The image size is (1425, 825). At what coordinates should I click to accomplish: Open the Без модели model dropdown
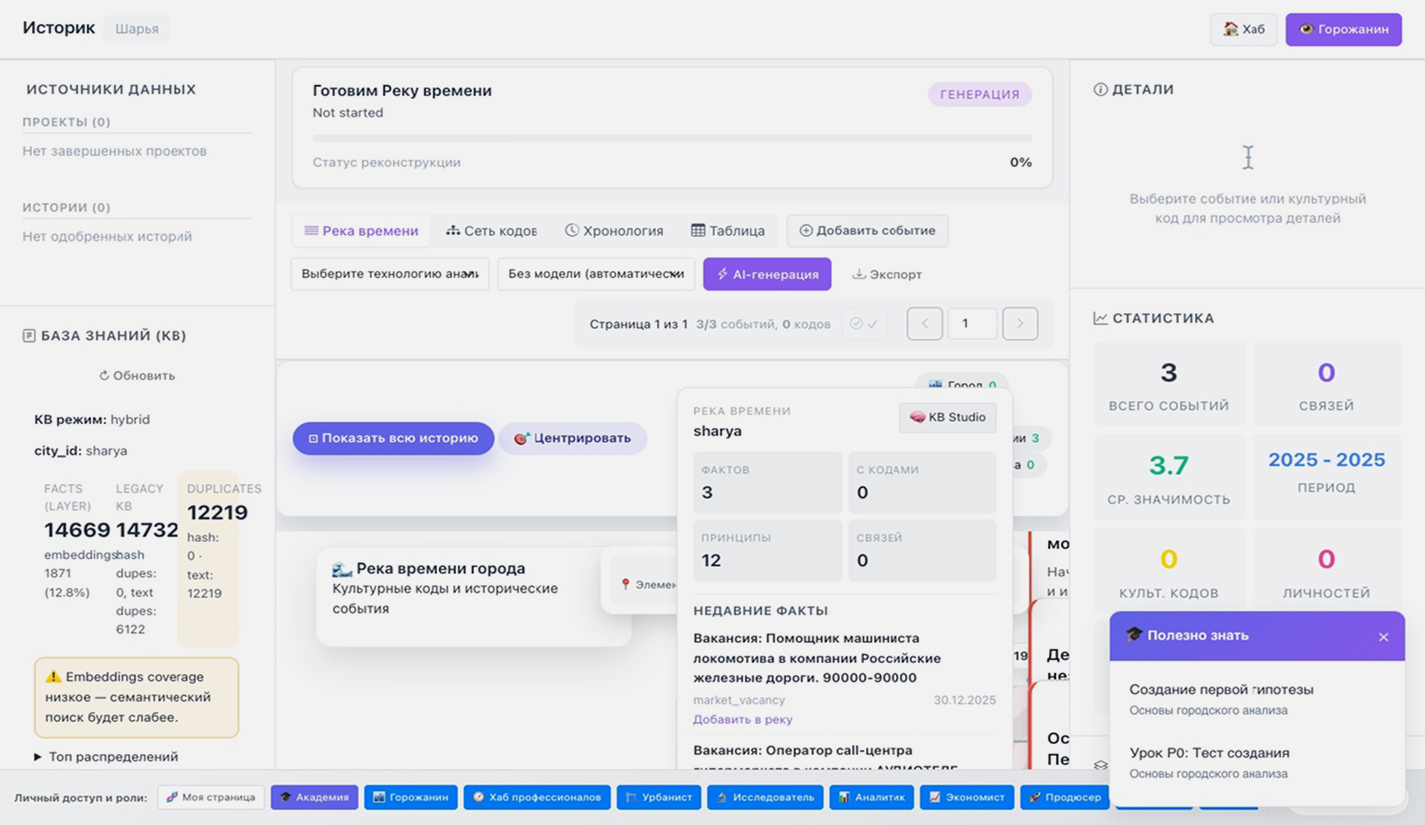pos(595,274)
